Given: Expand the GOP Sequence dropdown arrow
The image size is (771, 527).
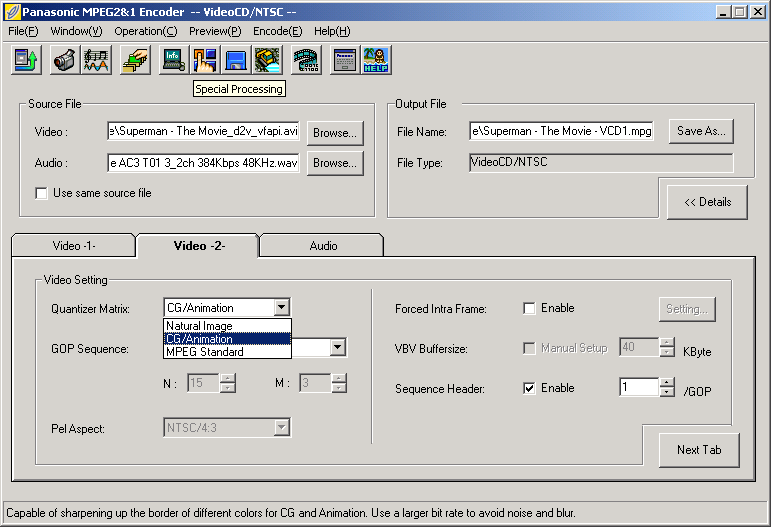Looking at the screenshot, I should 338,348.
